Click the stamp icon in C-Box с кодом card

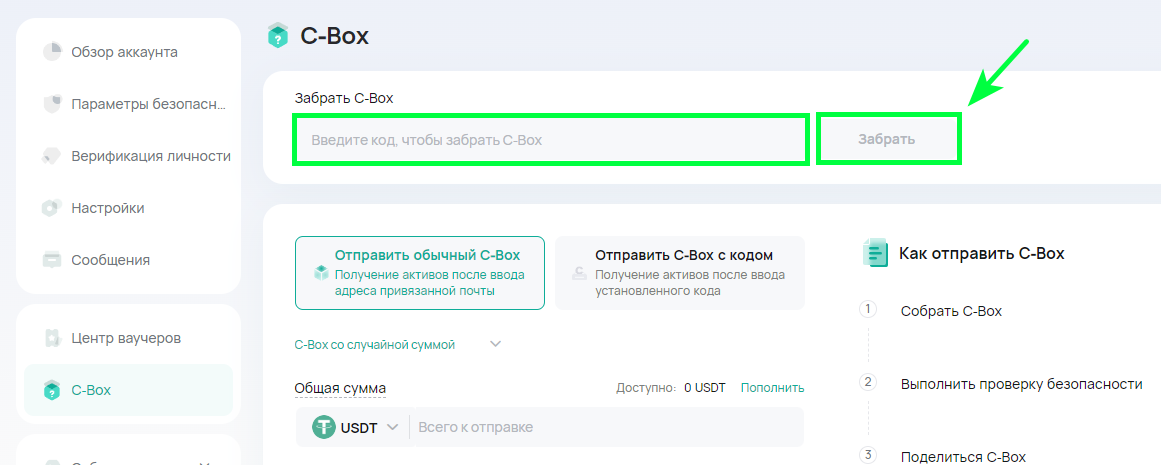(580, 273)
